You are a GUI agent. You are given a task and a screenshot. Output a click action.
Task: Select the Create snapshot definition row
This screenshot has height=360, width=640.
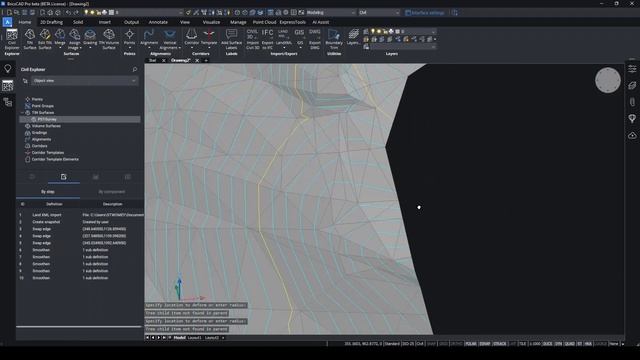(x=80, y=222)
